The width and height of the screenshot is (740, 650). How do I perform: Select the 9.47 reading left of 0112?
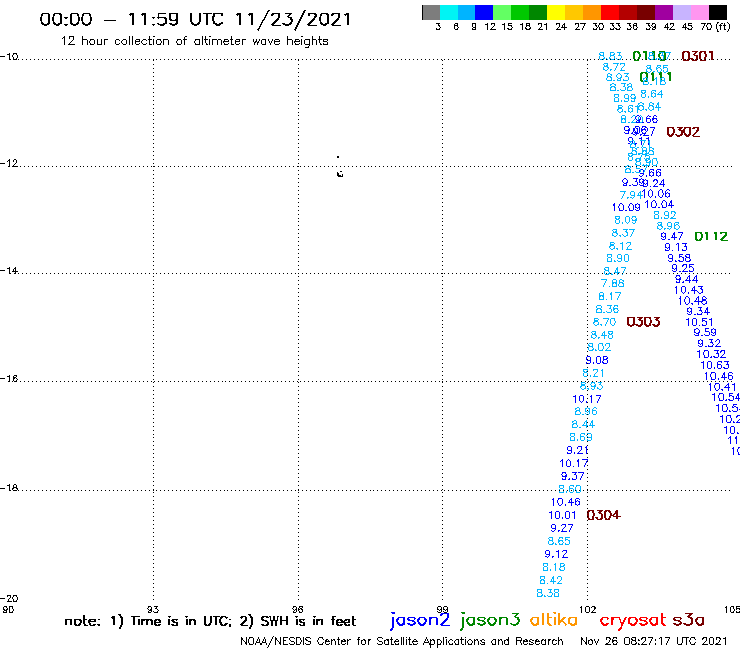coord(672,236)
